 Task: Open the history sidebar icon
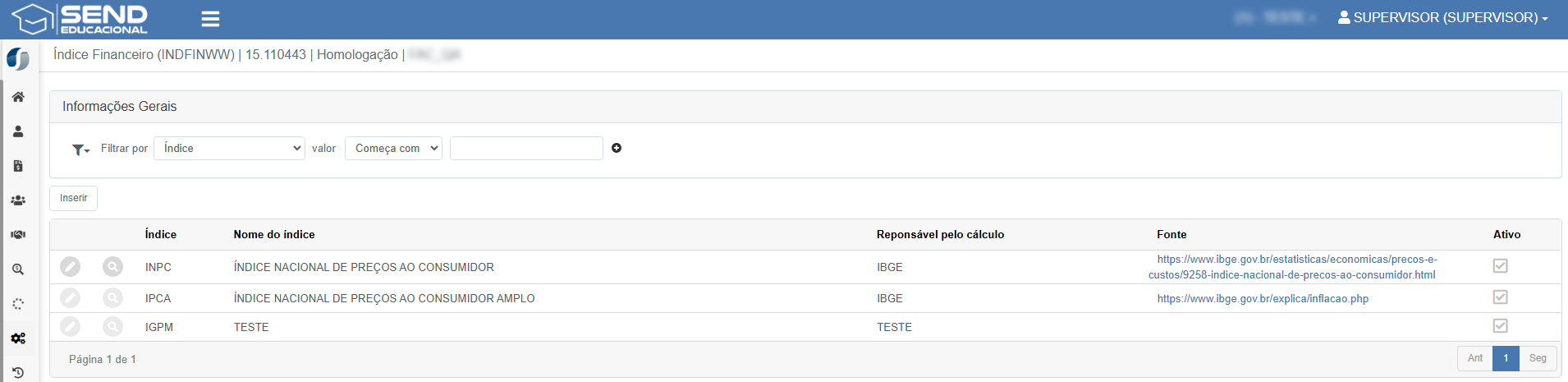tap(18, 373)
